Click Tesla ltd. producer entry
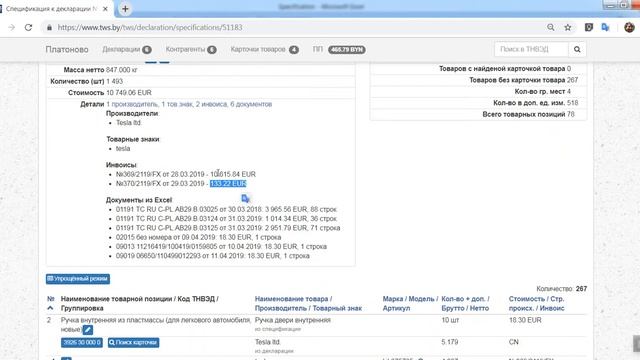Image resolution: width=640 pixels, height=360 pixels. 129,123
